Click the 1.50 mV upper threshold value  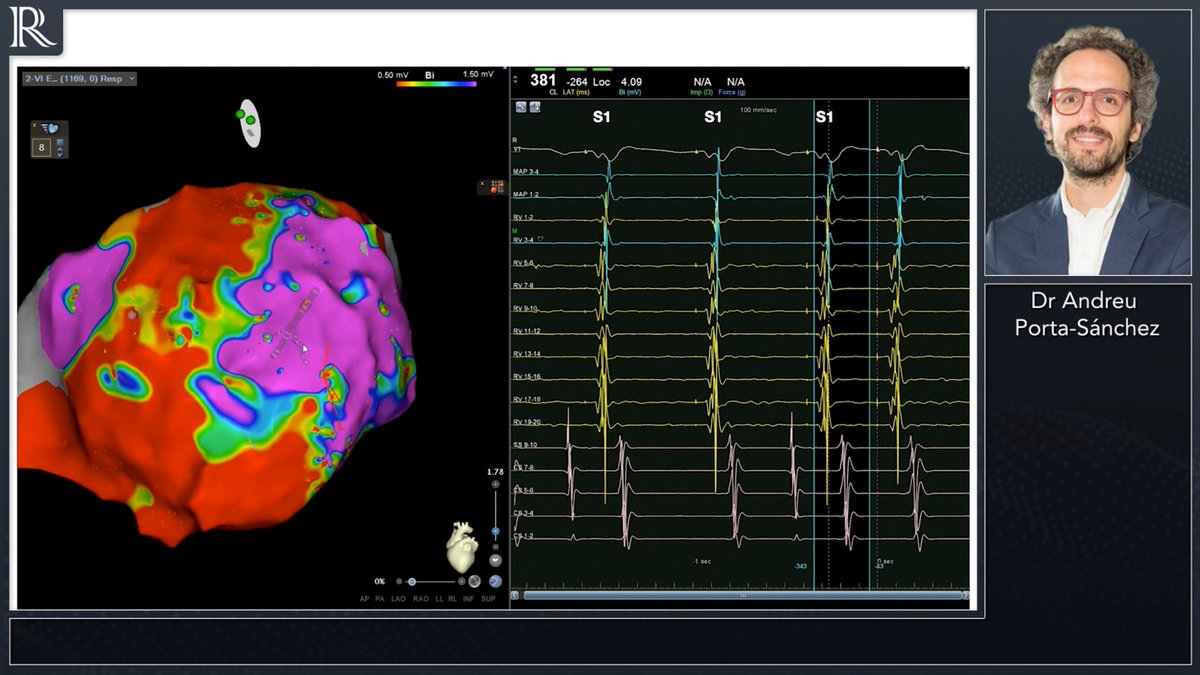[x=477, y=75]
